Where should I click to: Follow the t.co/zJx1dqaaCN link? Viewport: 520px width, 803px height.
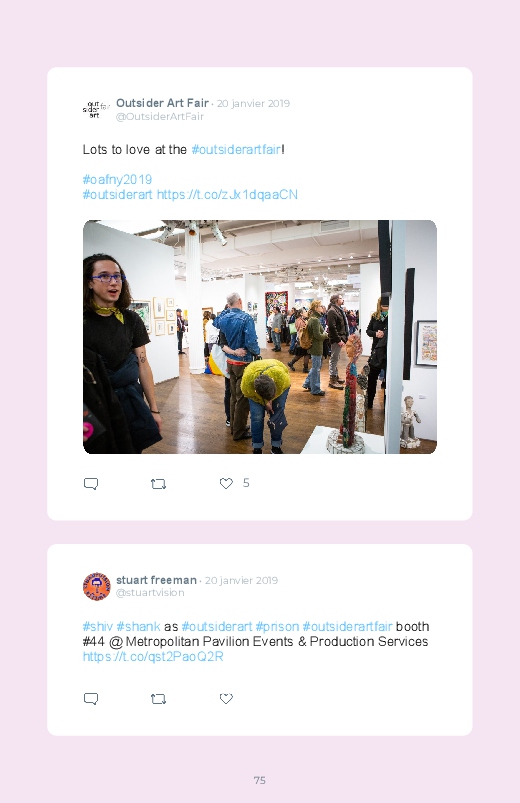[227, 195]
